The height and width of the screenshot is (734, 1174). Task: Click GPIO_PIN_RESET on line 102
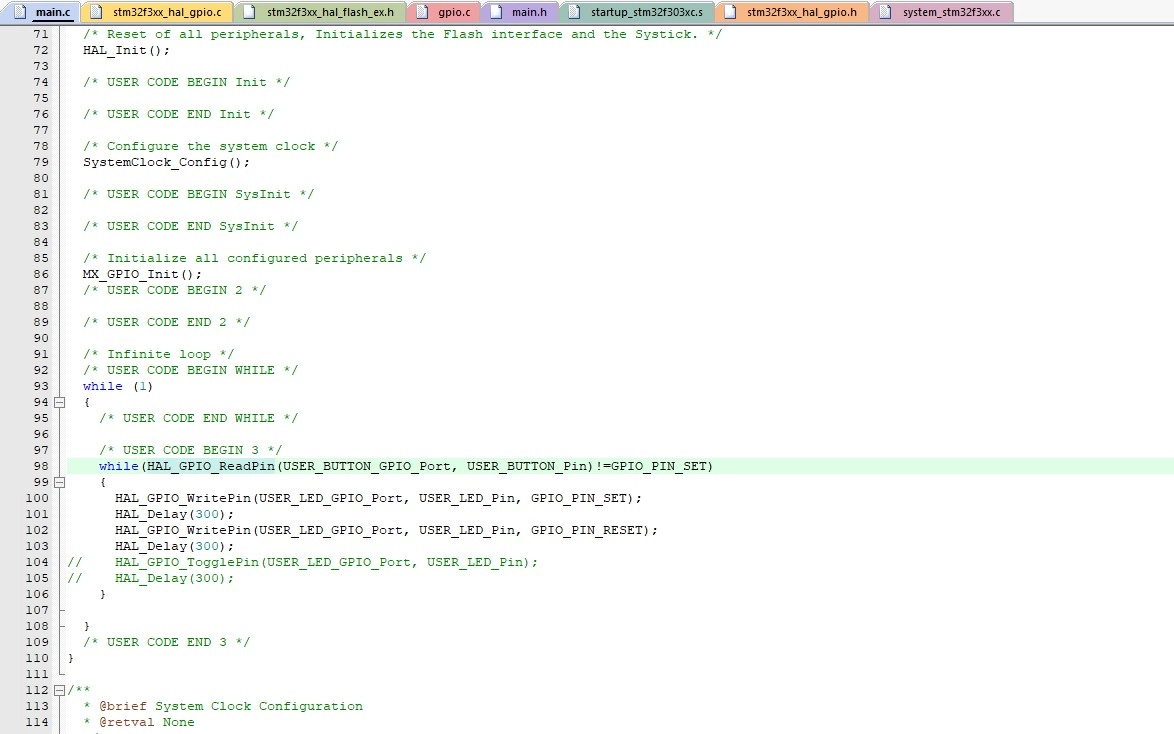click(x=588, y=530)
